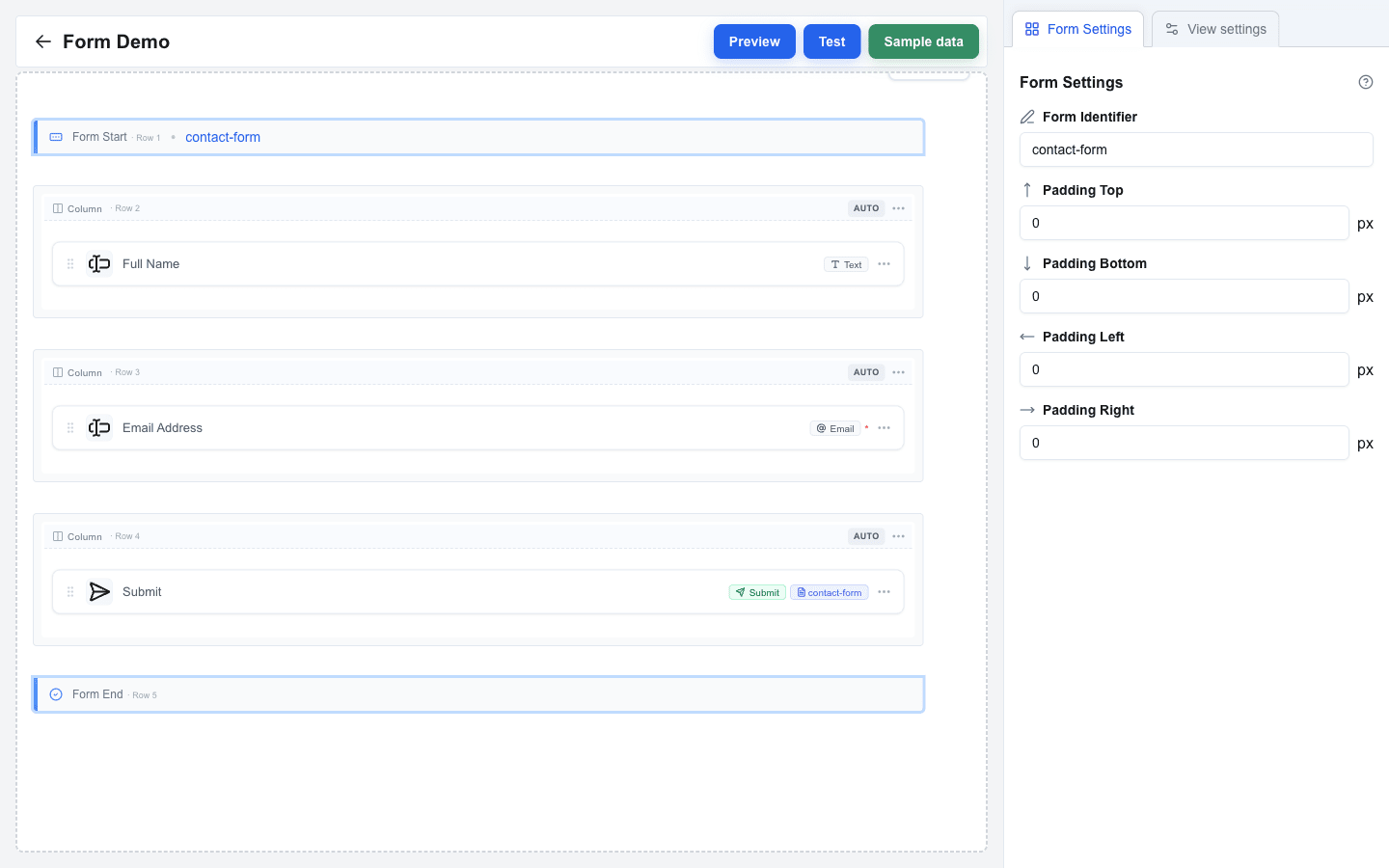Open Form Settings help icon
This screenshot has height=868, width=1389.
click(x=1366, y=82)
